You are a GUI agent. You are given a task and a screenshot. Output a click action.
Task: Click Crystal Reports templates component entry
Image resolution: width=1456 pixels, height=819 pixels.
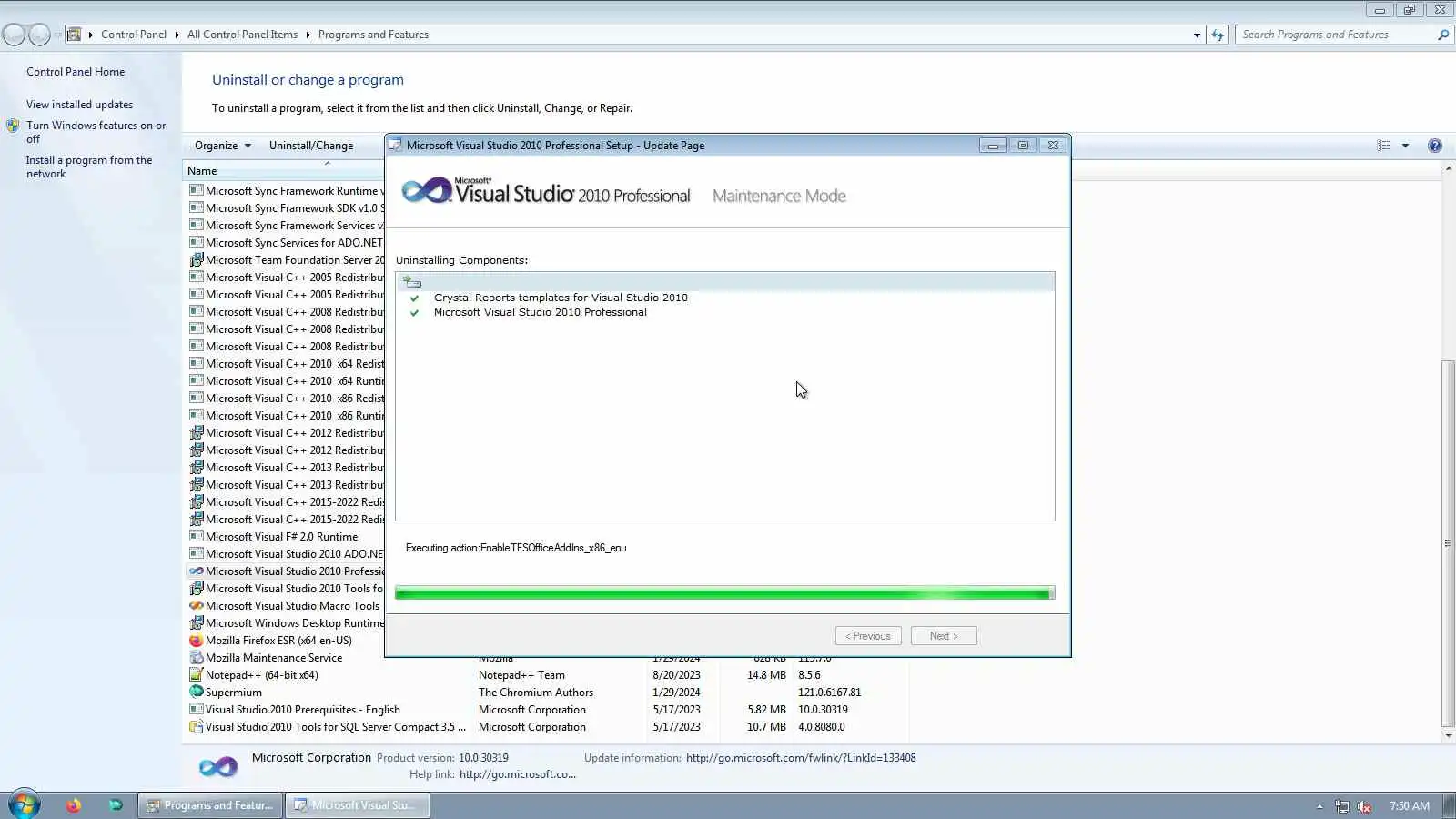561,298
